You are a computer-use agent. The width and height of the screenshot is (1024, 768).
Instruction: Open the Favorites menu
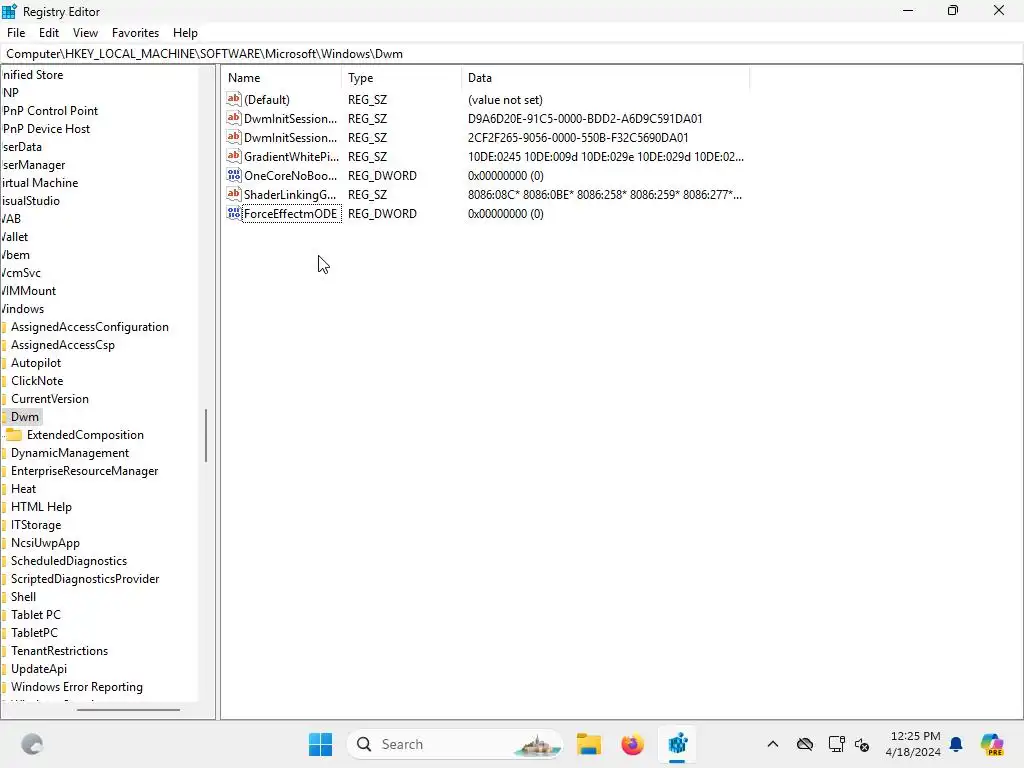point(135,33)
